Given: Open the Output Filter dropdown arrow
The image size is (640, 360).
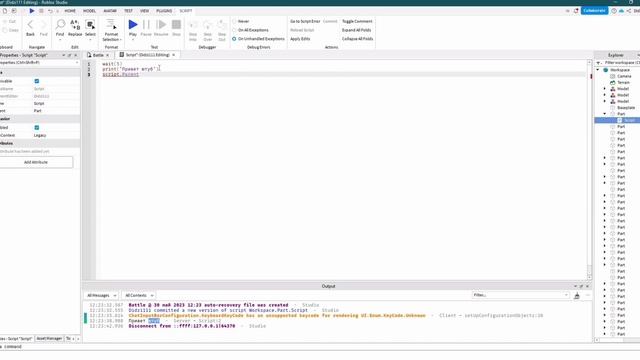Looking at the screenshot, I should (566, 295).
